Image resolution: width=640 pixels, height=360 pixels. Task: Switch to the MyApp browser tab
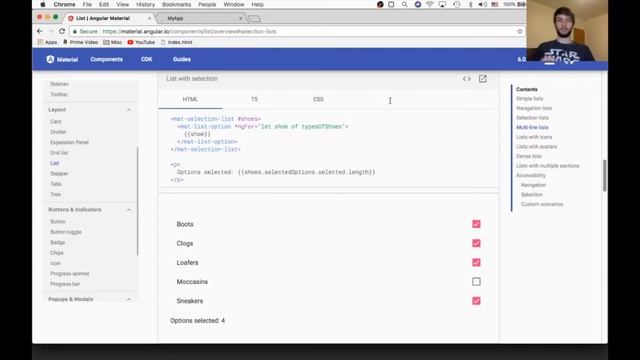pos(200,18)
